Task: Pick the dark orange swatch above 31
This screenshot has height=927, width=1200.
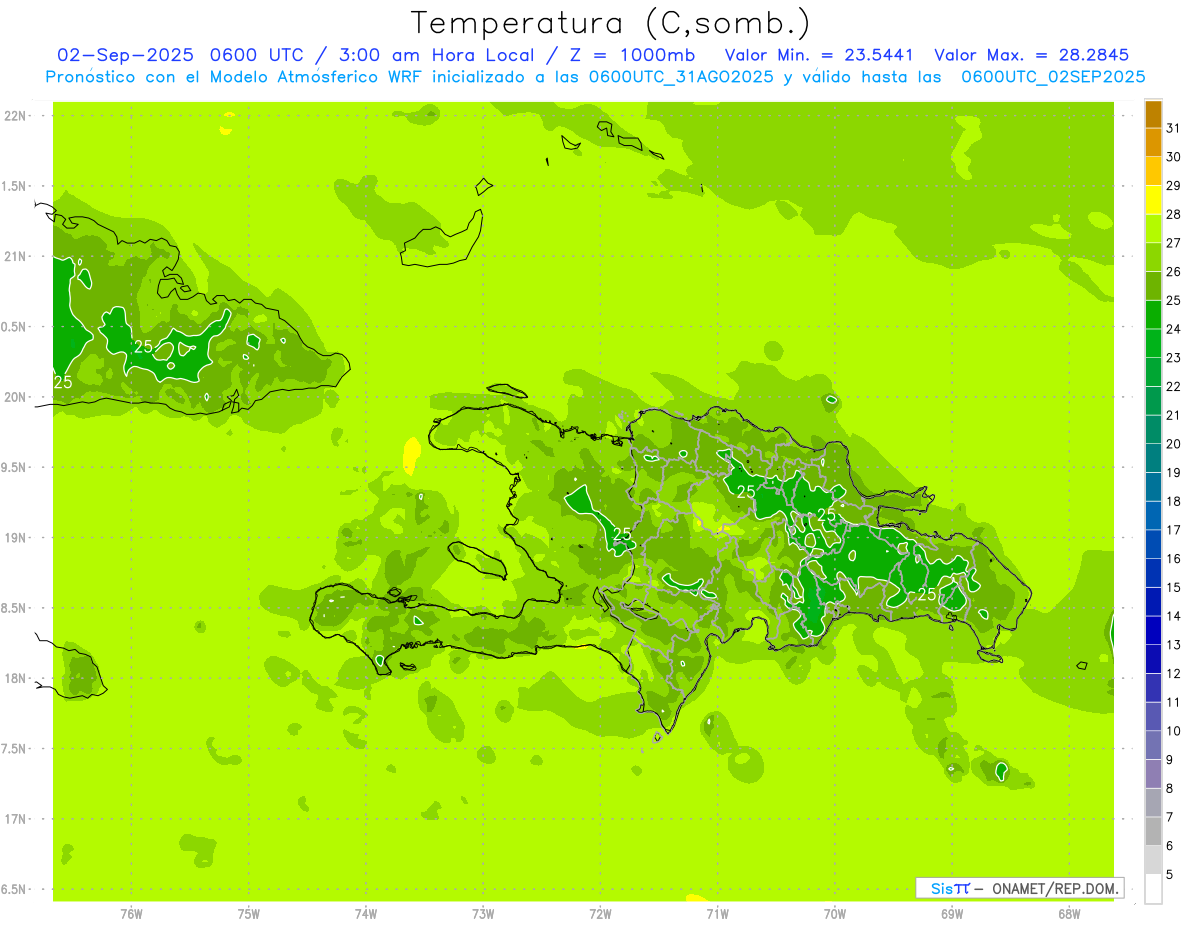Action: [1153, 114]
